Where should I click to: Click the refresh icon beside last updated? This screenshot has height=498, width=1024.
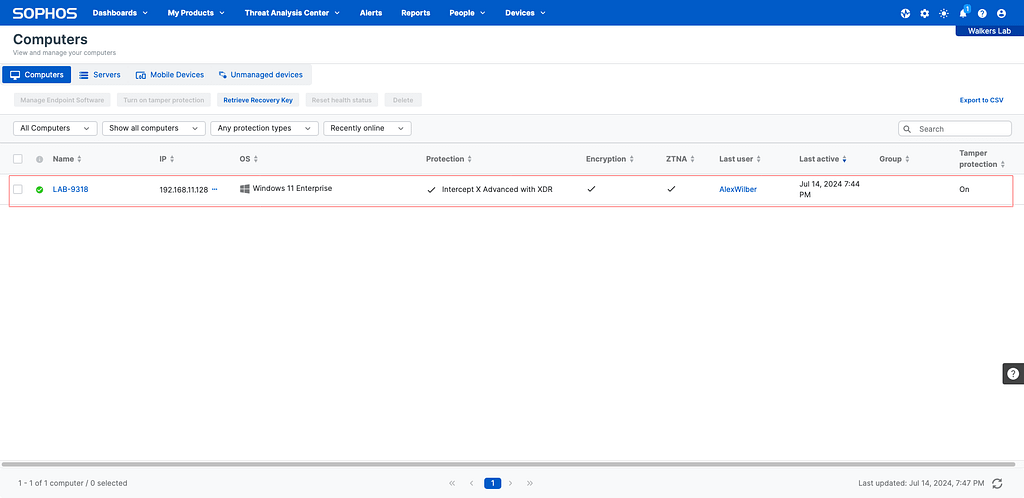[996, 483]
